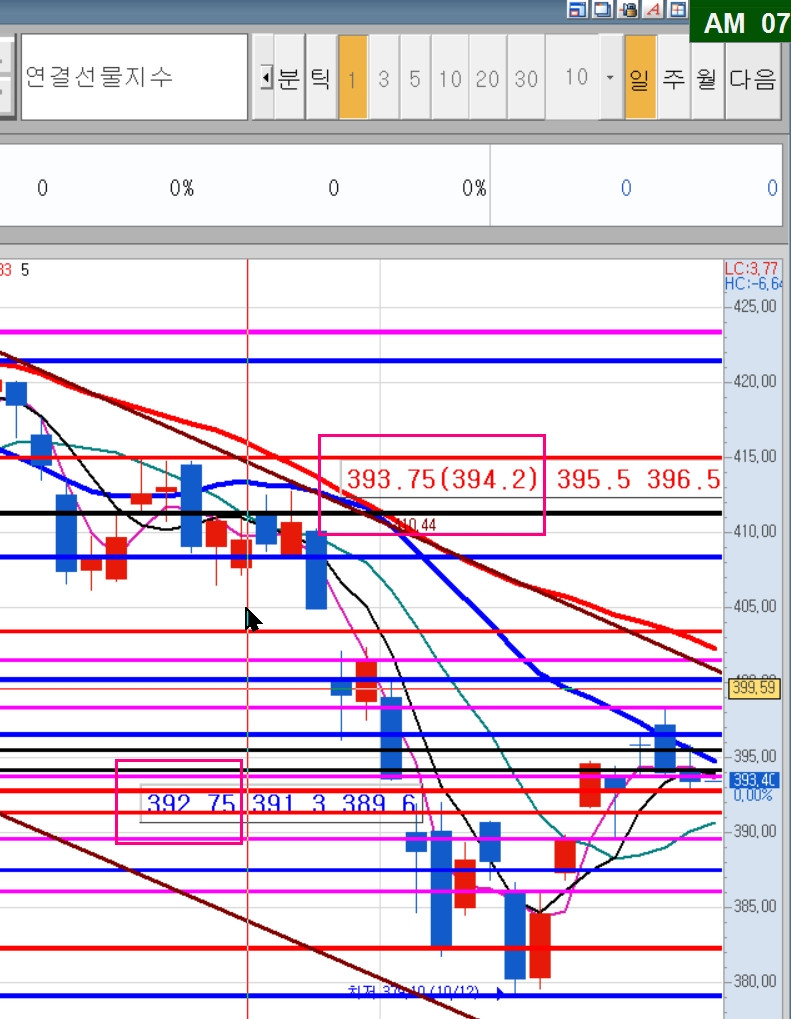Toggle the 1 period interval button
Screen dimensions: 791x1019
[353, 77]
